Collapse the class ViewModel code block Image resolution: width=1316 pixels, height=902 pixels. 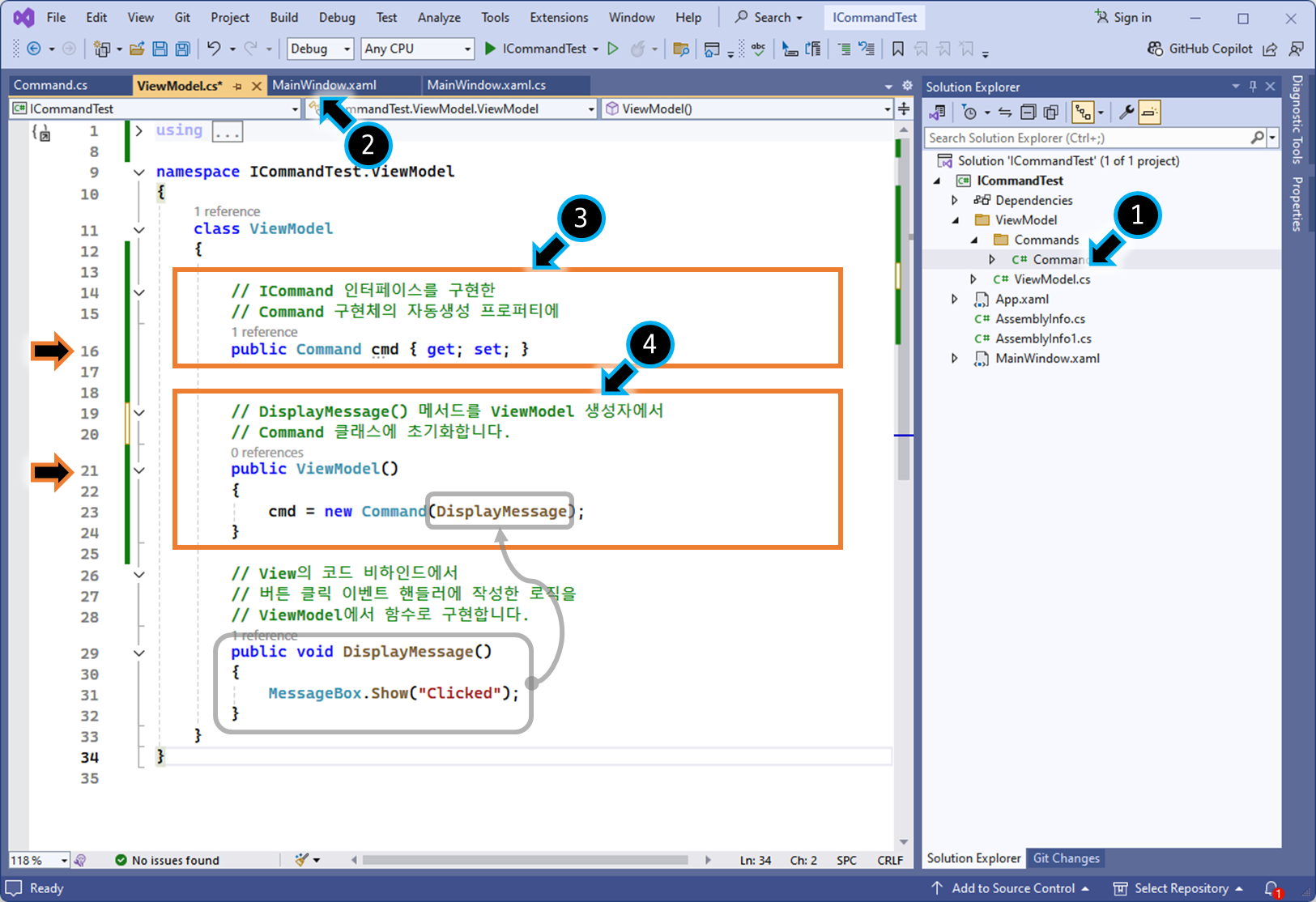coord(139,230)
